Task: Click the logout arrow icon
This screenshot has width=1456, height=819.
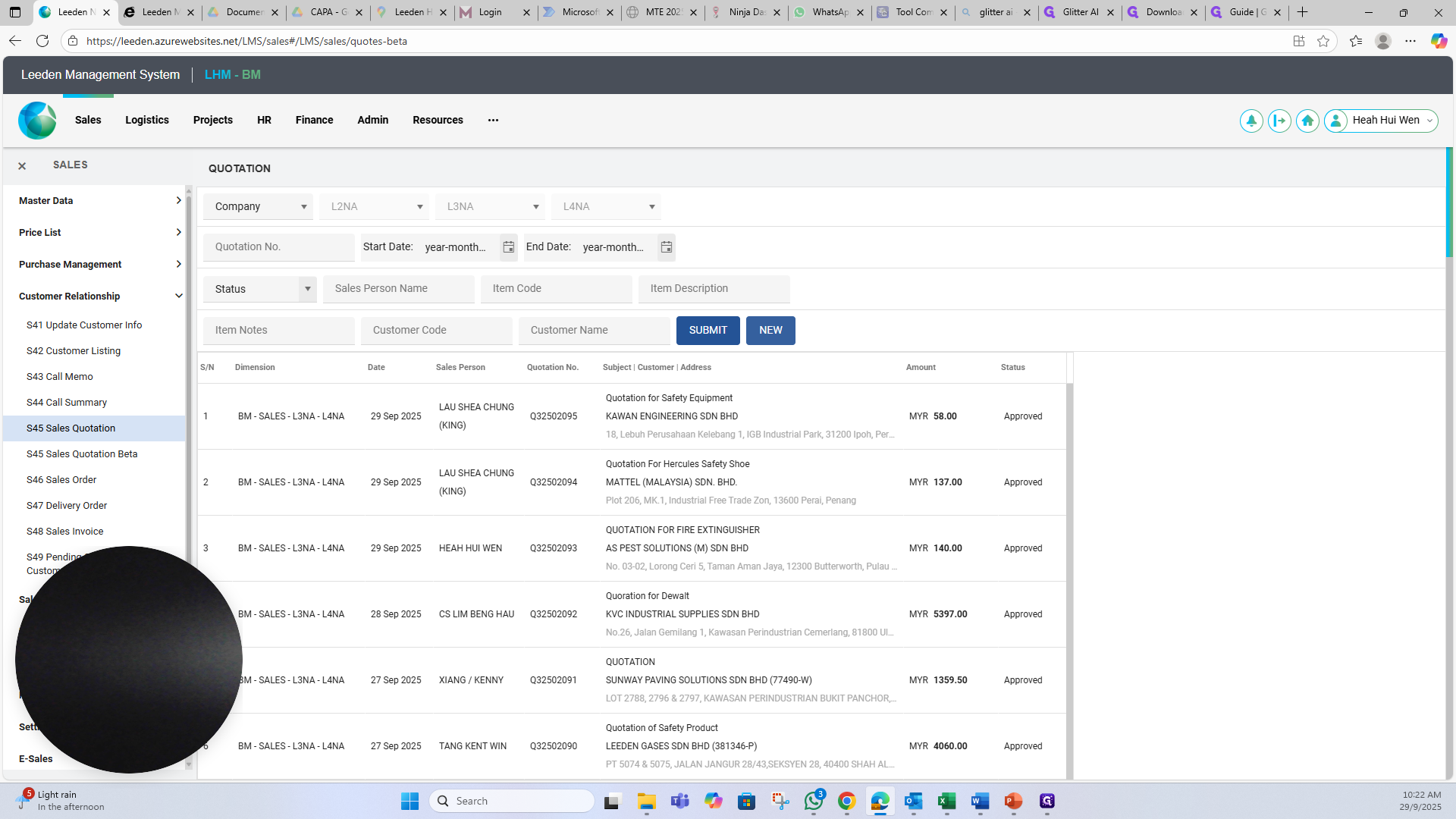Action: click(x=1279, y=121)
